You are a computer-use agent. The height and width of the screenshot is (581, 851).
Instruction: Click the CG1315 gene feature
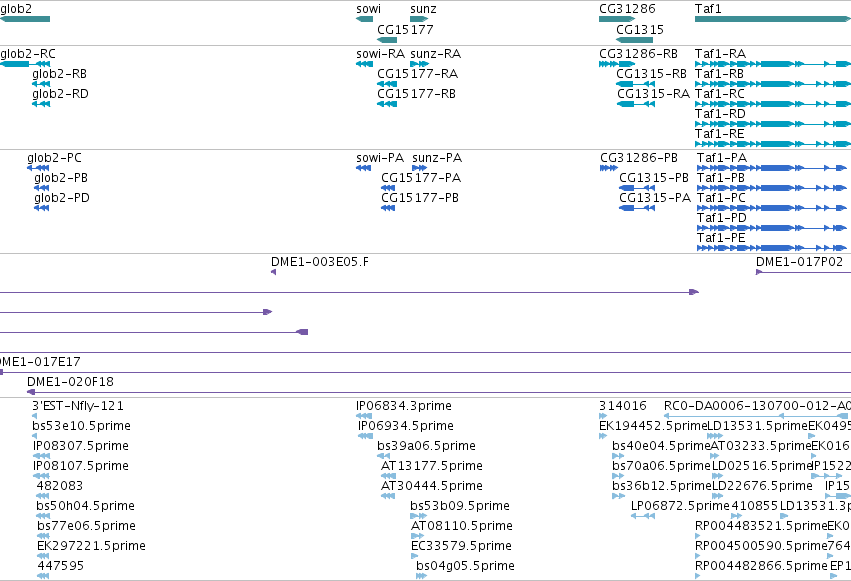tap(634, 40)
